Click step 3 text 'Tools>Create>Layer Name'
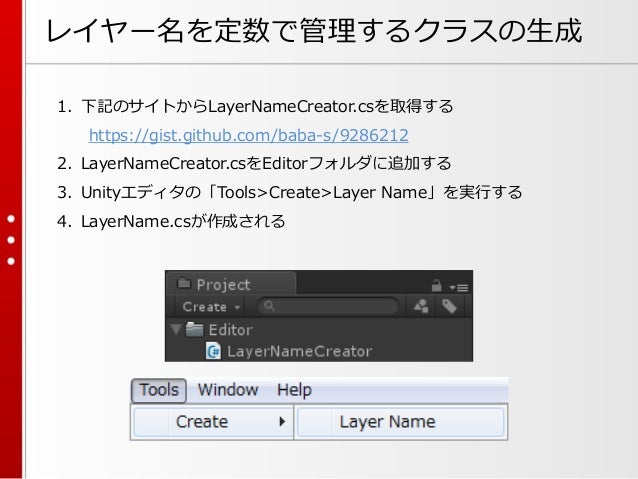638x479 pixels. (x=323, y=192)
